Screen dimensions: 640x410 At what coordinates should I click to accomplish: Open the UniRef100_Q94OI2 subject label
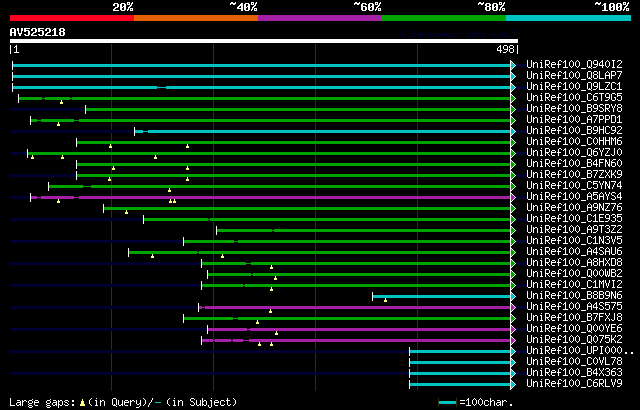click(574, 64)
